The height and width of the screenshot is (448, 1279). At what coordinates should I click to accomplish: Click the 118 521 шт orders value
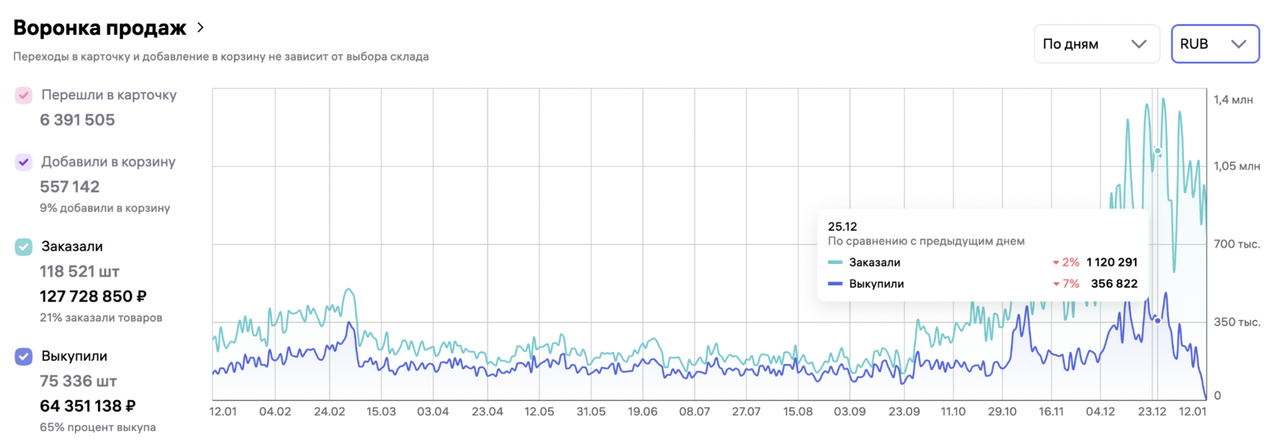pos(79,272)
